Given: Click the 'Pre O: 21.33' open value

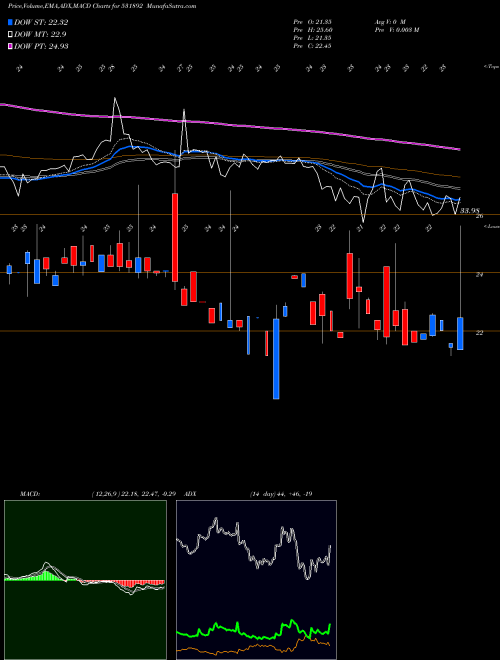Looking at the screenshot, I should (311, 22).
